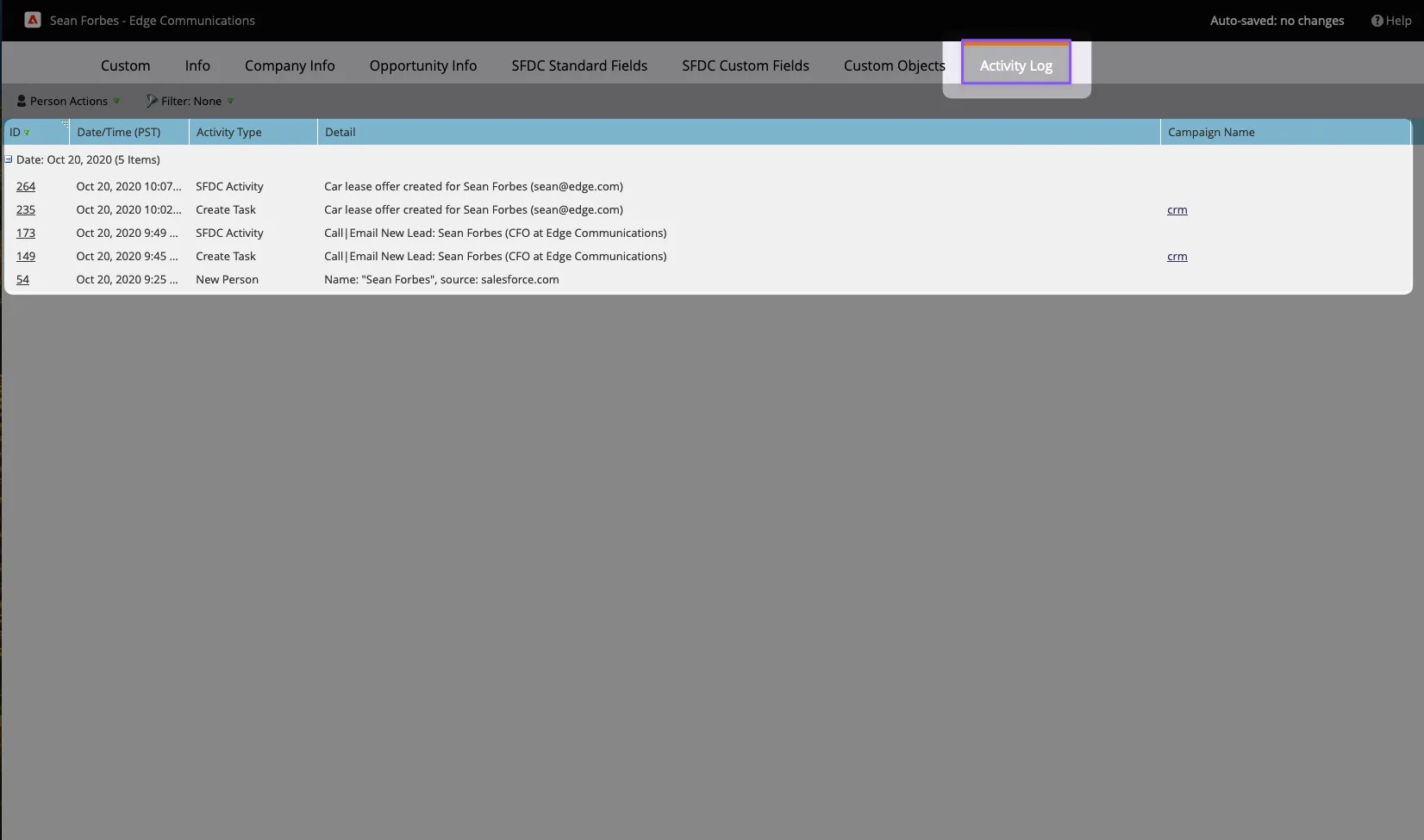Image resolution: width=1424 pixels, height=840 pixels.
Task: Click Car lease offer detail in row 264
Action: [473, 186]
